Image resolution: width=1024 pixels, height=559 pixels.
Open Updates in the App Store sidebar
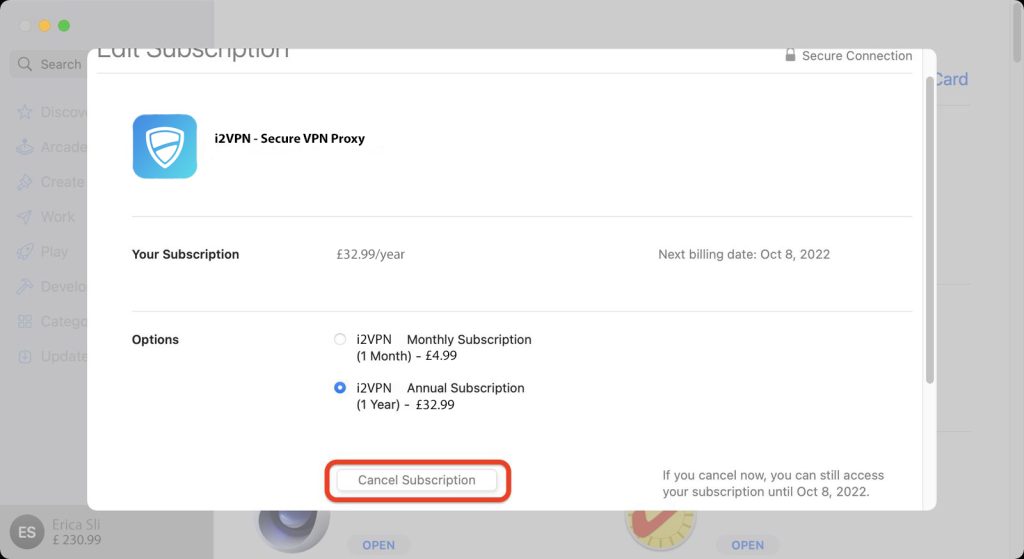52,357
